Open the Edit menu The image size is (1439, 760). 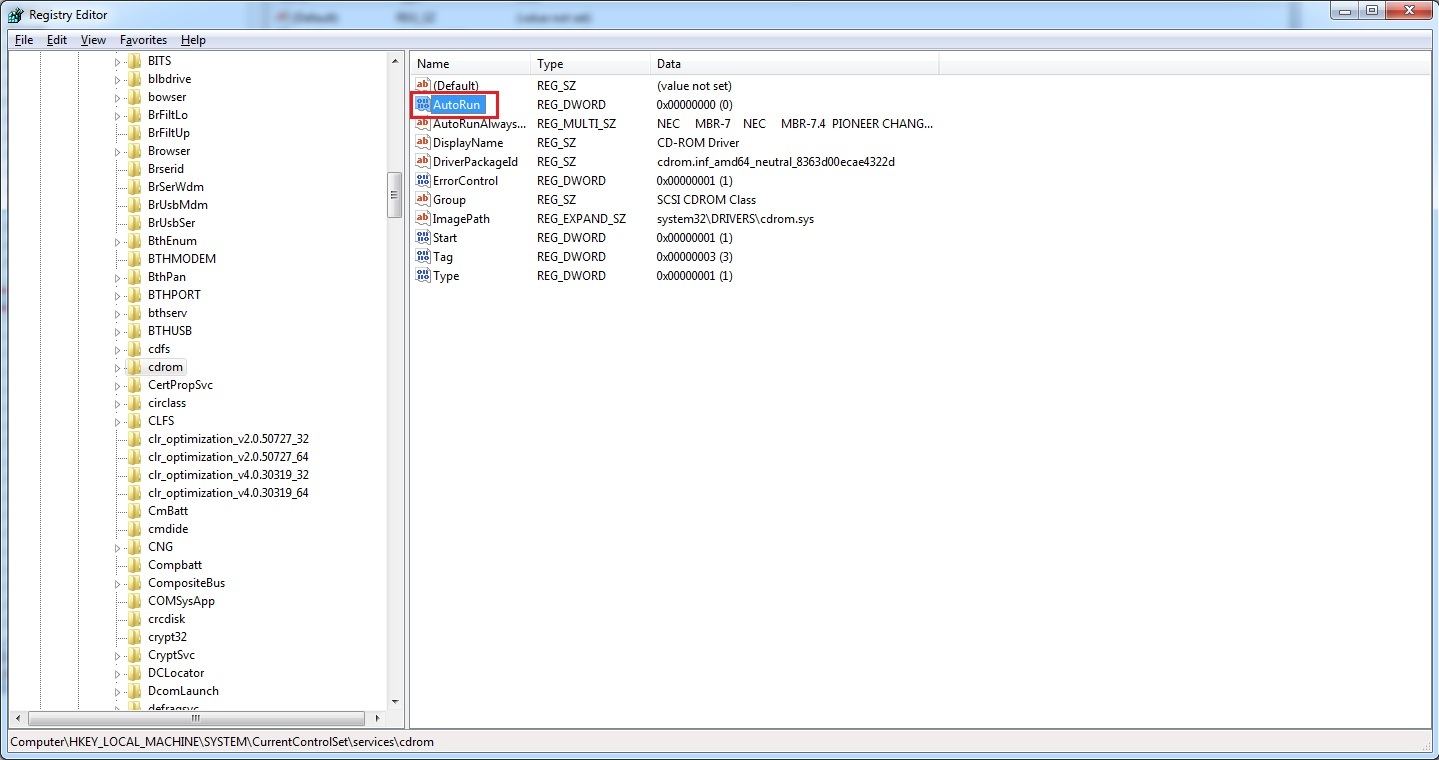click(x=57, y=40)
